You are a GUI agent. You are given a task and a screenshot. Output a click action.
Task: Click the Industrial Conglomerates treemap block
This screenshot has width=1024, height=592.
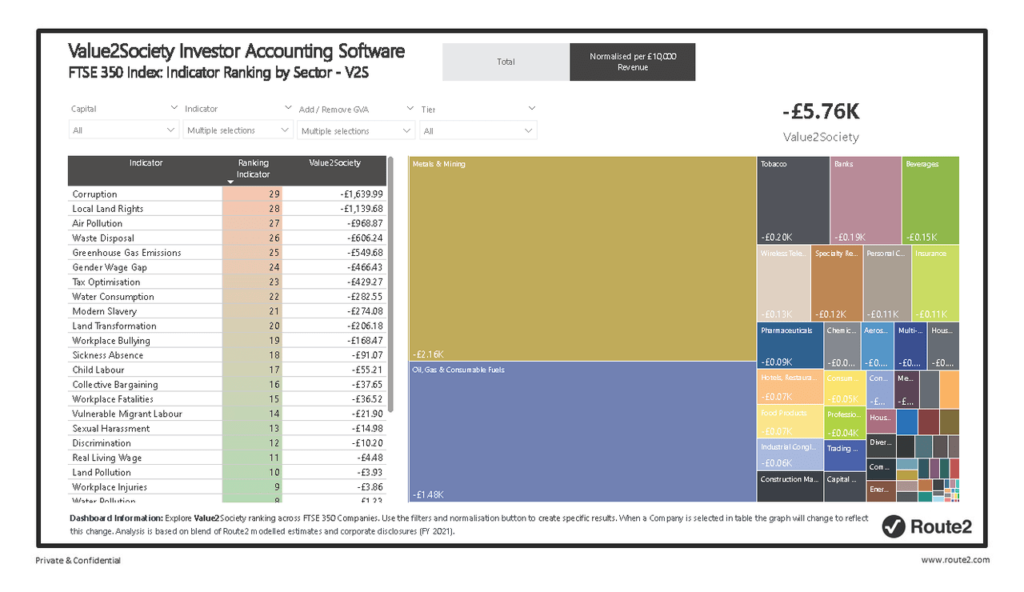pos(790,454)
